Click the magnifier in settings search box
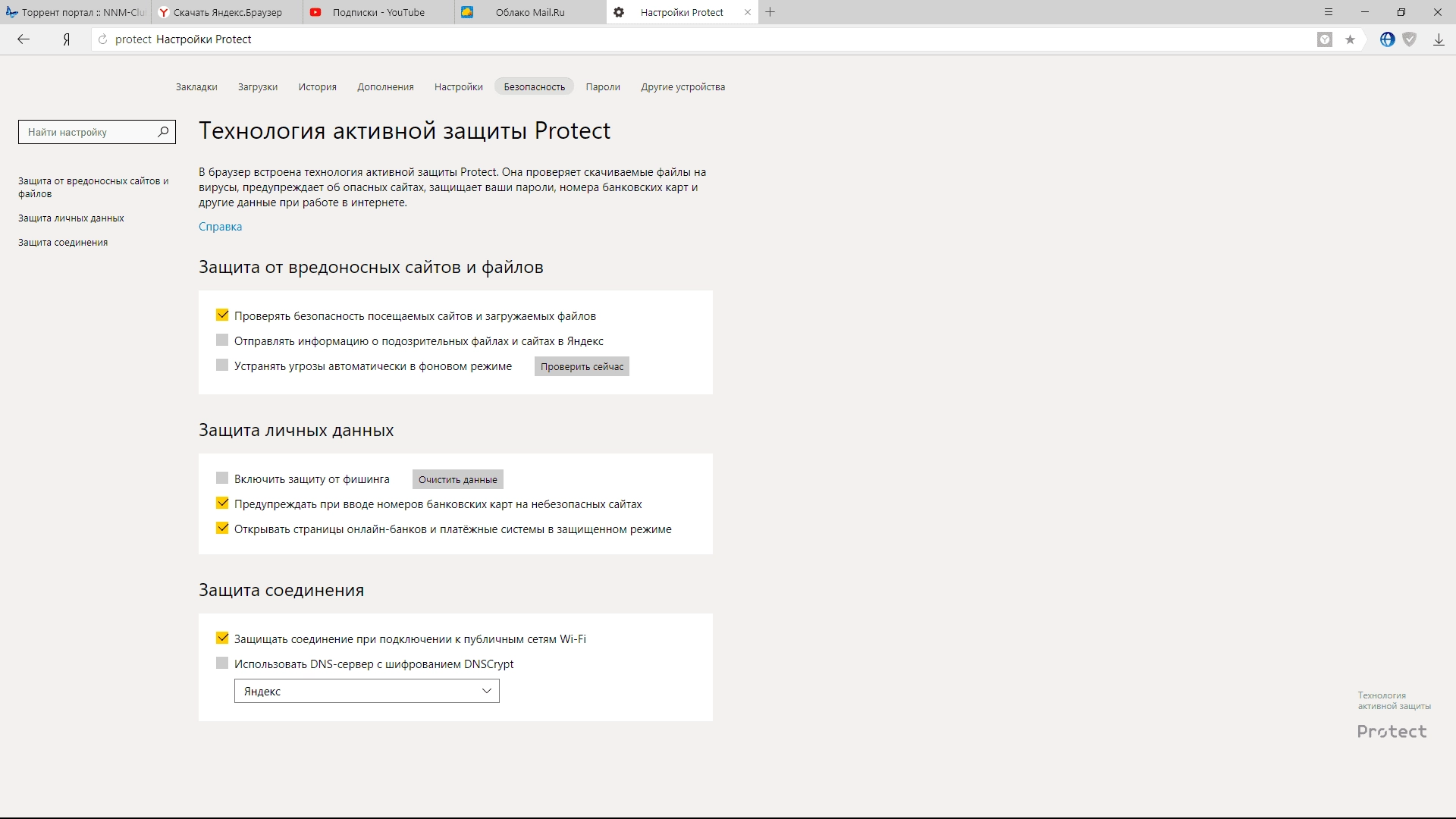Screen dimensions: 1456x819 [163, 132]
